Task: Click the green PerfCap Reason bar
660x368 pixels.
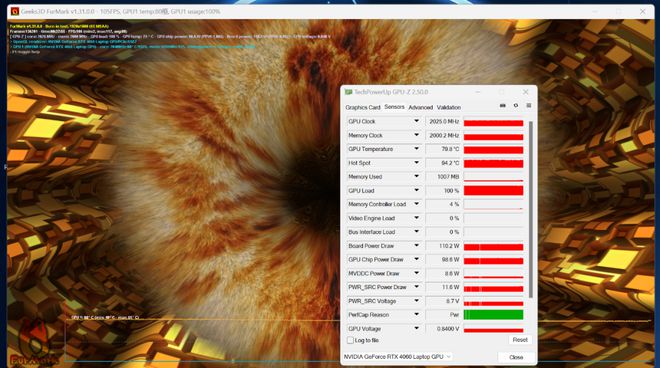Action: coord(493,315)
